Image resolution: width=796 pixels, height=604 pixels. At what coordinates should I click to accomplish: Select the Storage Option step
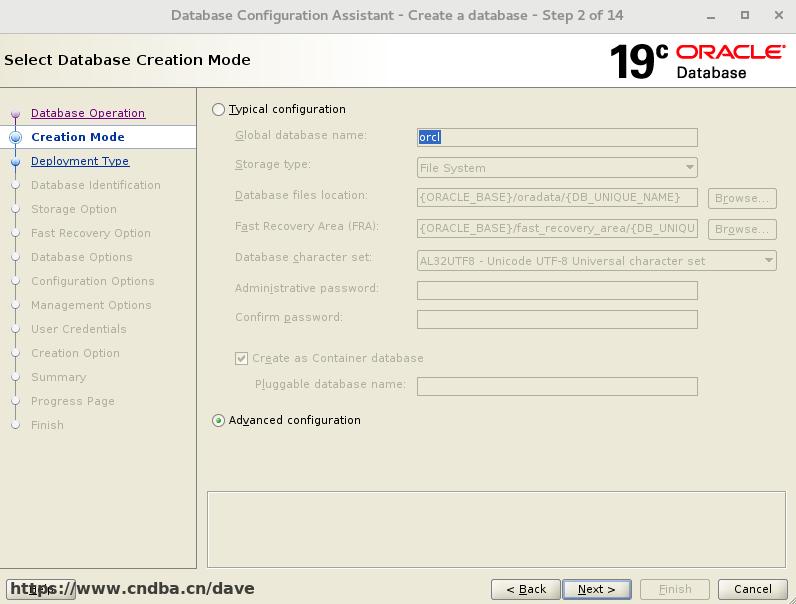coord(74,209)
